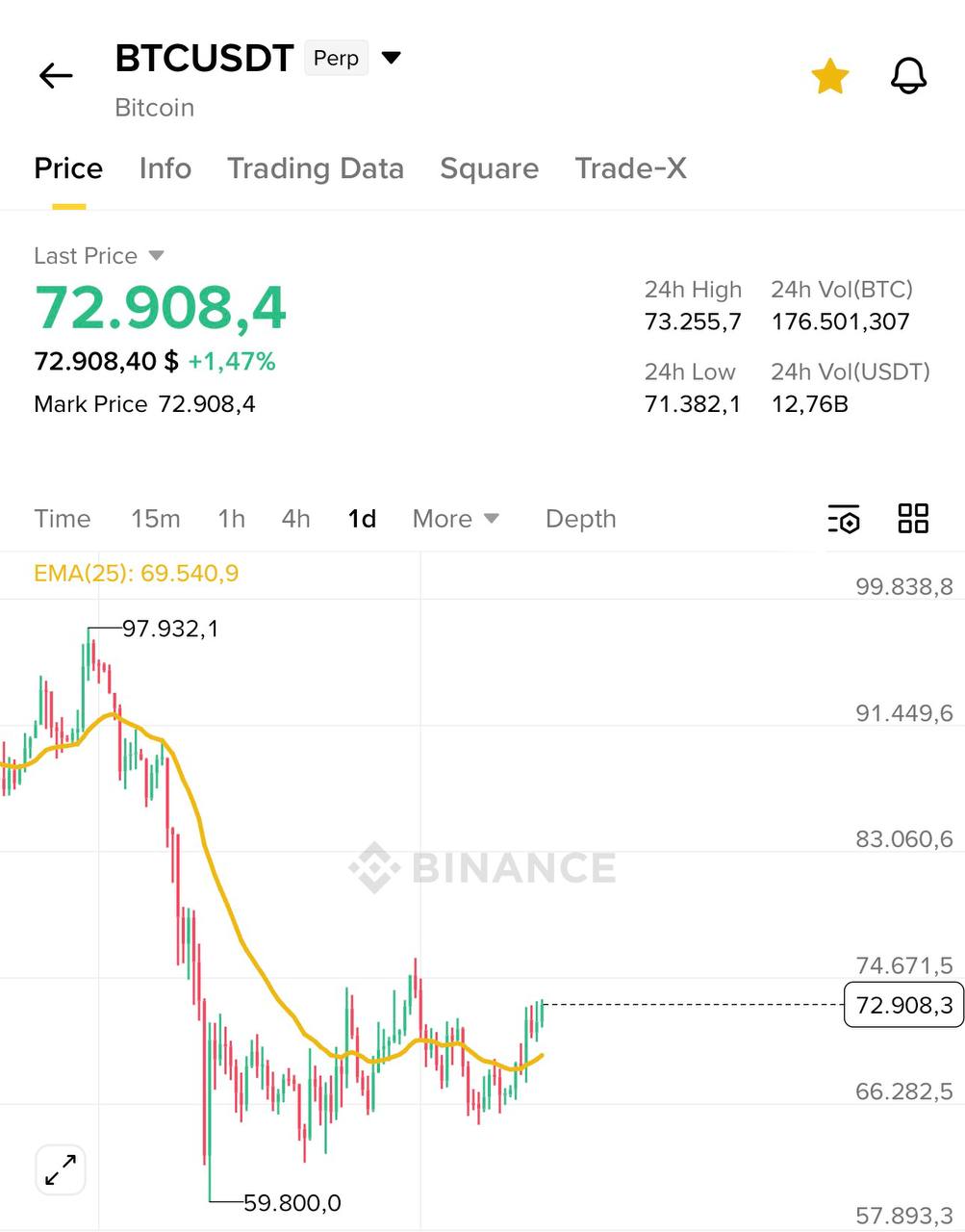Expand the BTCUSDT pair selector arrow
Screen dimensions: 965x1232
point(392,58)
